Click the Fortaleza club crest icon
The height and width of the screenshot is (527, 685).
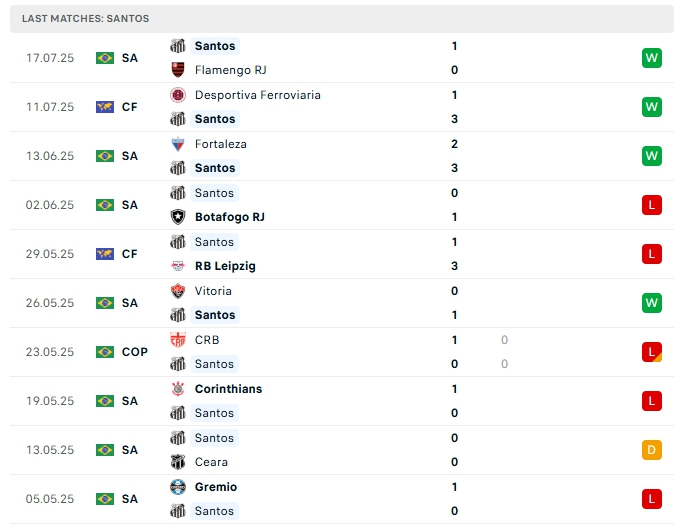[178, 144]
